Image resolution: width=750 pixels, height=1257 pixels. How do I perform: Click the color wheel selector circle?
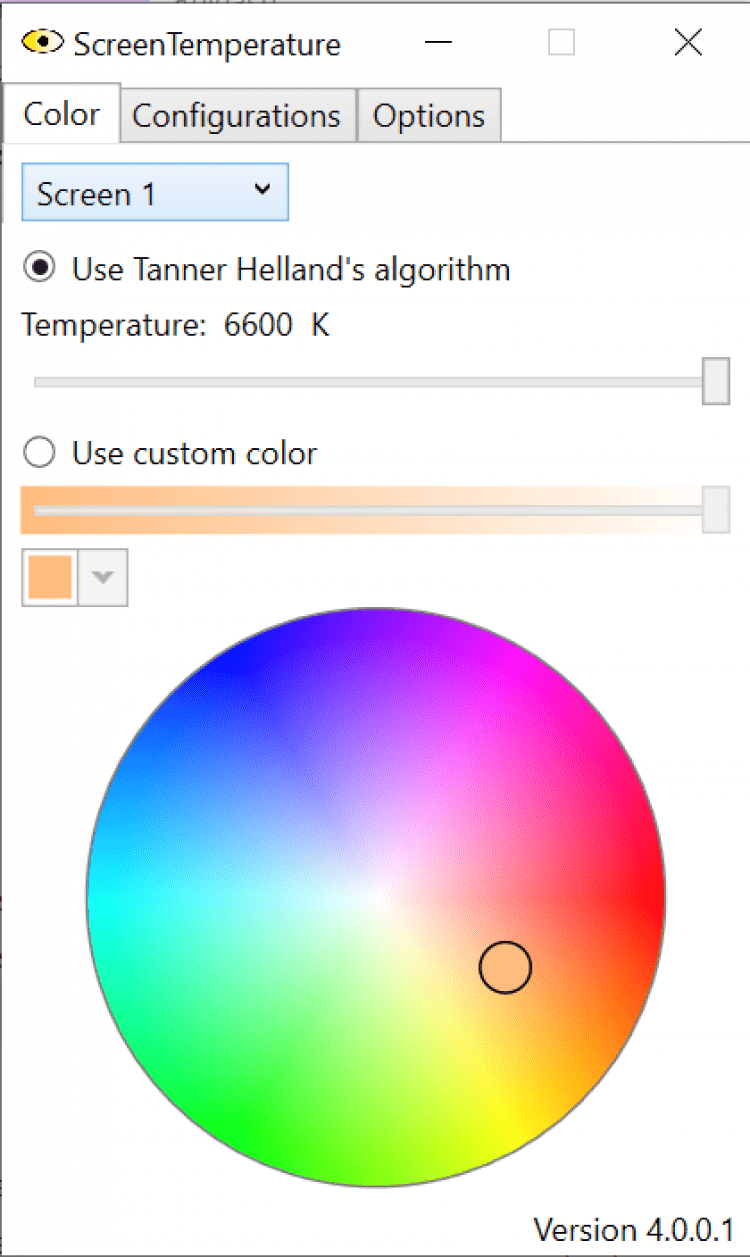505,967
